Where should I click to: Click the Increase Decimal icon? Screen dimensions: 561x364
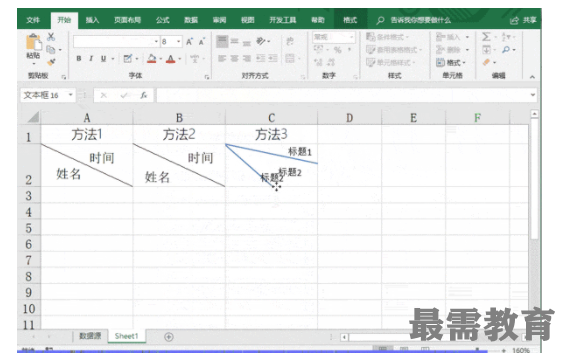tap(318, 62)
